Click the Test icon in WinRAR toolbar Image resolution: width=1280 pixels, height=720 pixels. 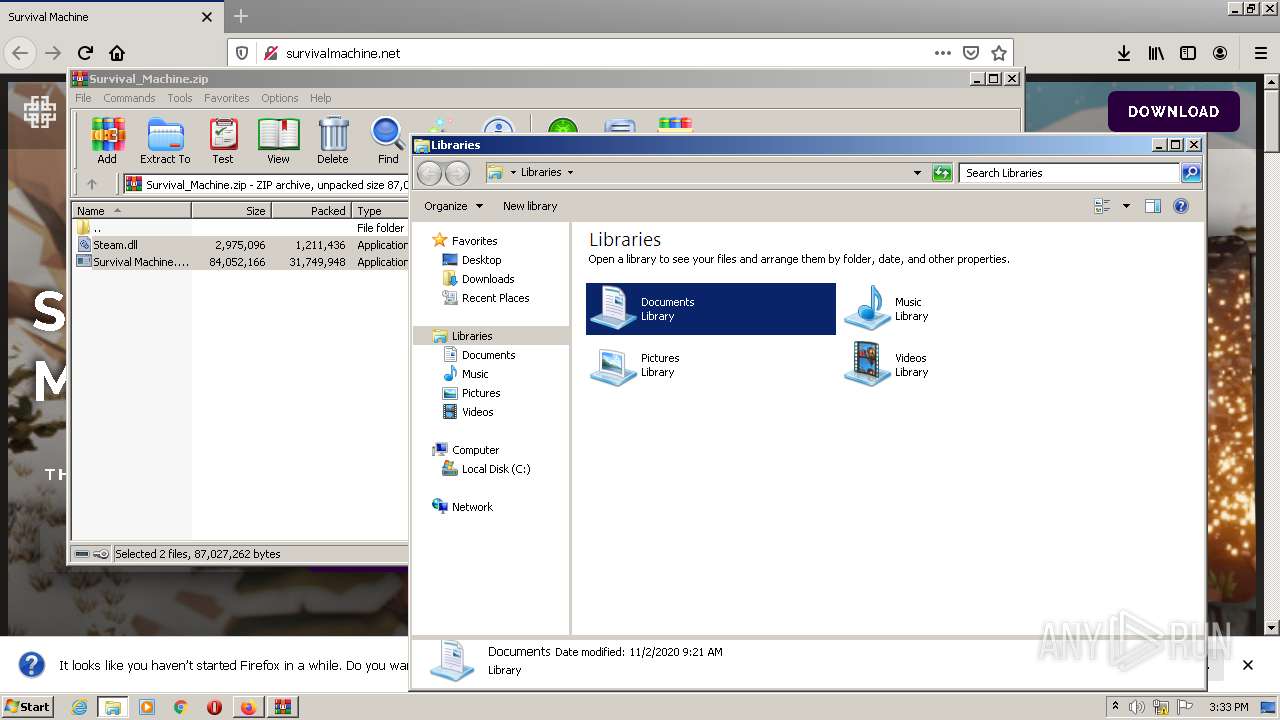pyautogui.click(x=223, y=140)
